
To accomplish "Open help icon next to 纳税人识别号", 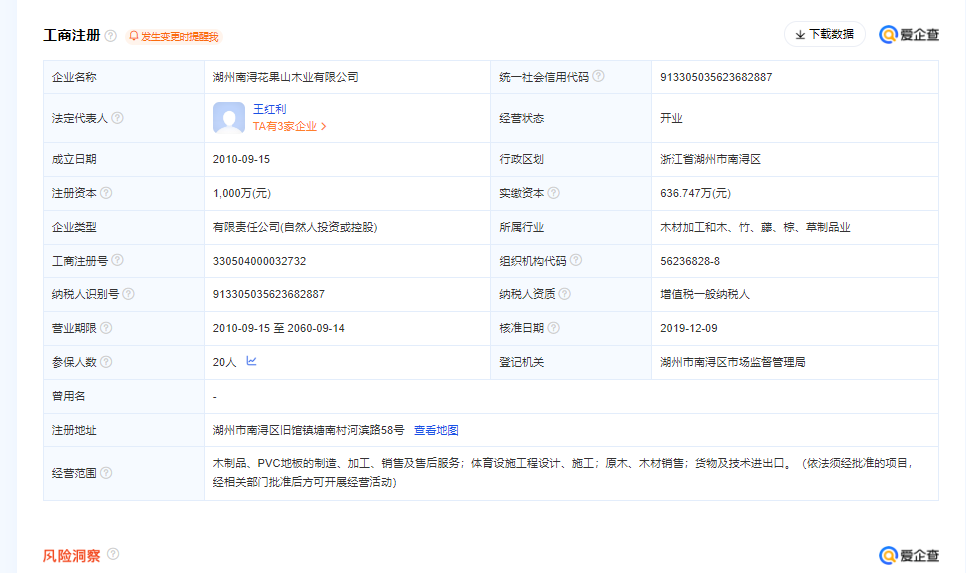I will point(128,294).
